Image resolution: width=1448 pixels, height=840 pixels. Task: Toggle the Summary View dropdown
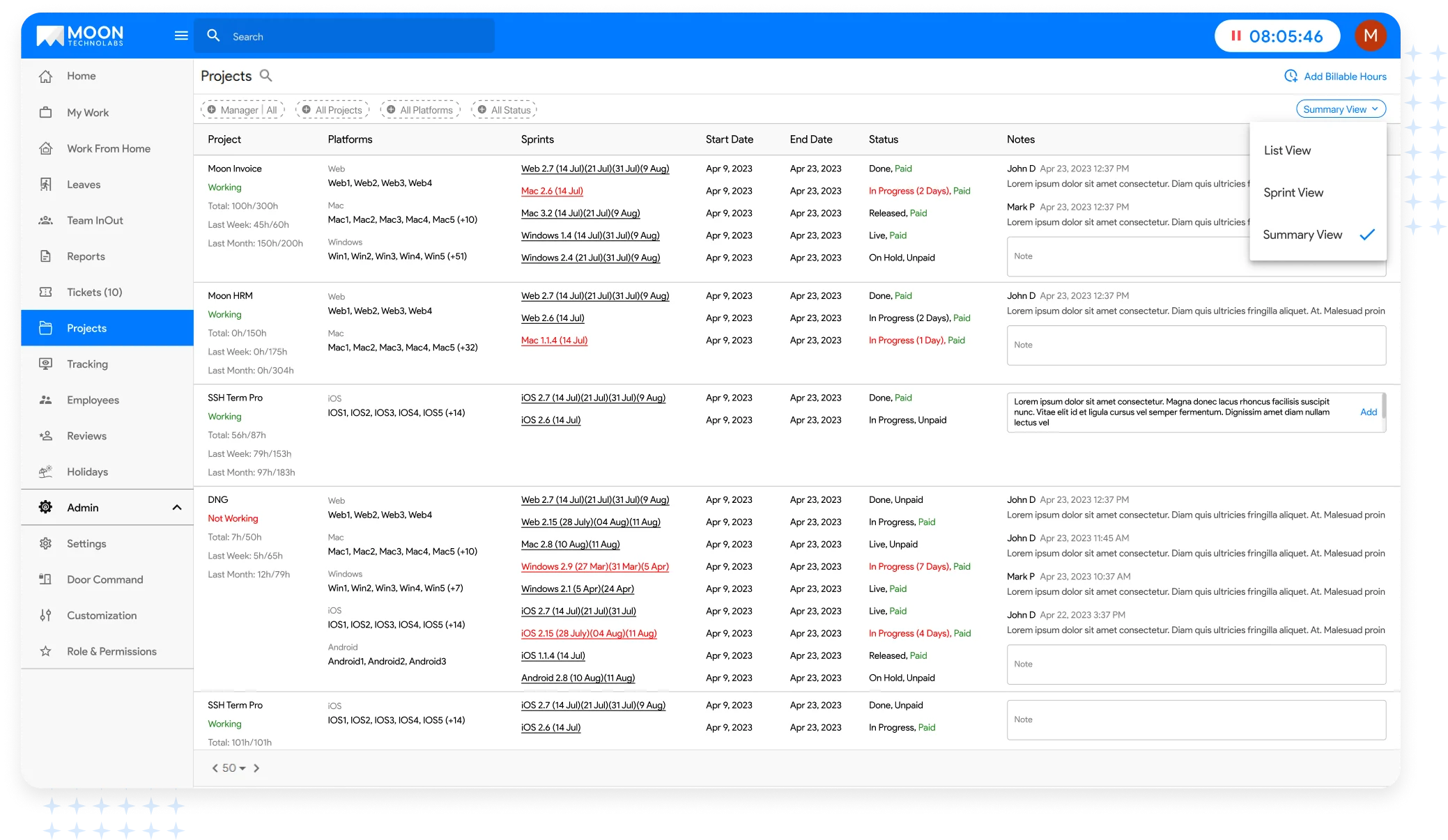point(1341,109)
